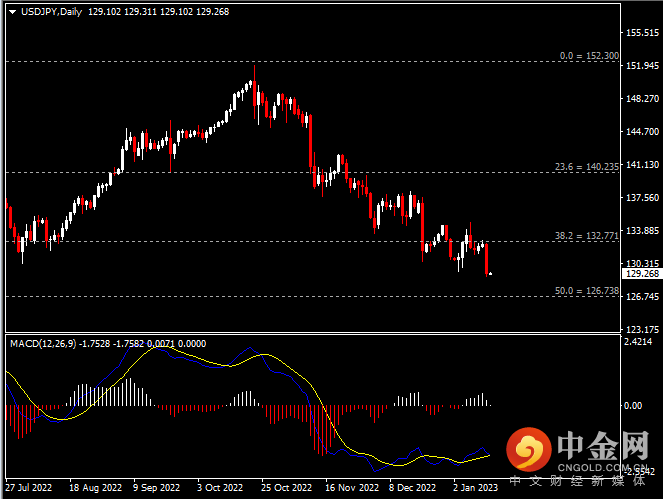Click the 144.720 price axis label
The width and height of the screenshot is (663, 499).
[640, 132]
